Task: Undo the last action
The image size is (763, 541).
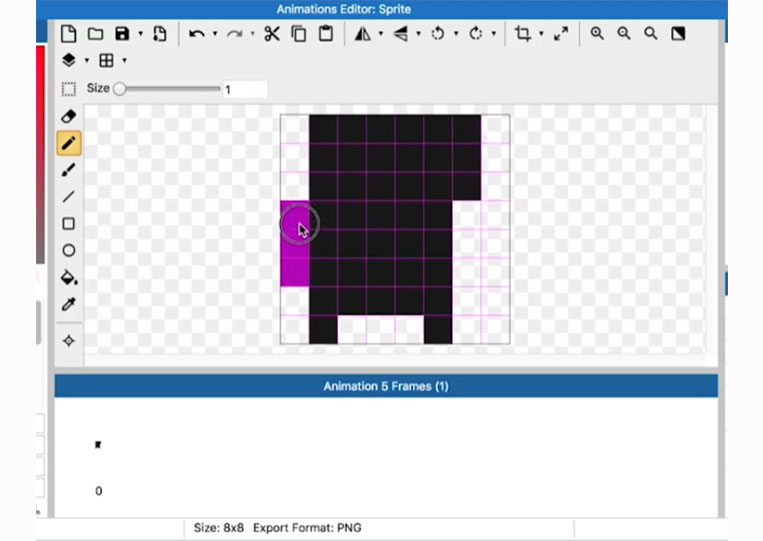Action: click(x=197, y=34)
